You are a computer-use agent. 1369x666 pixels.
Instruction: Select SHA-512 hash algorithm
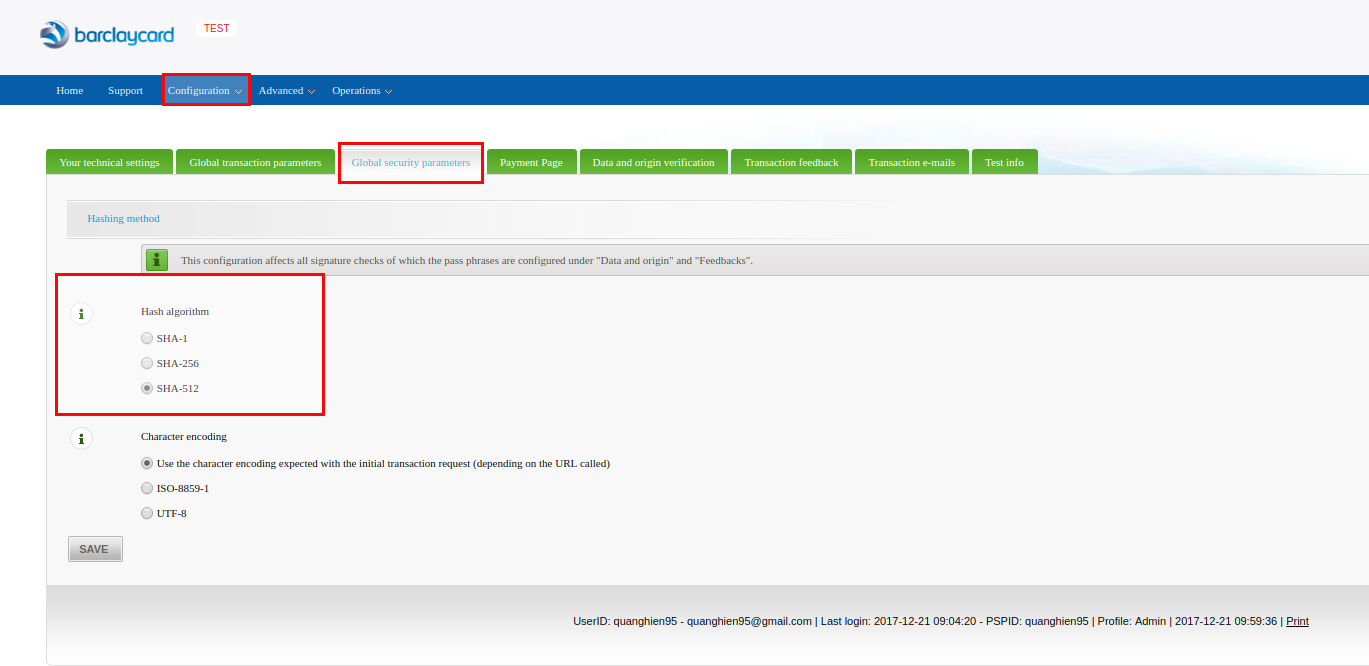click(147, 388)
